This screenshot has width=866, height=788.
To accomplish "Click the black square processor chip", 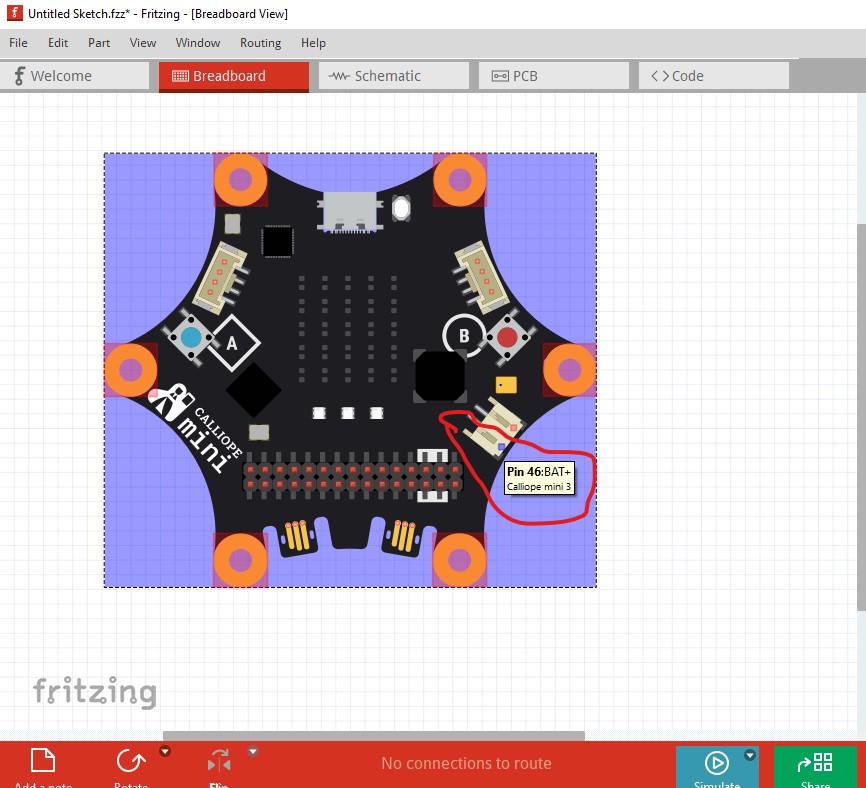I will coord(277,241).
